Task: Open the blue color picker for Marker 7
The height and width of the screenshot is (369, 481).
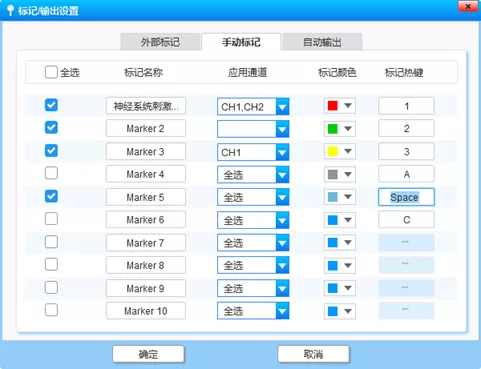Action: tap(340, 243)
